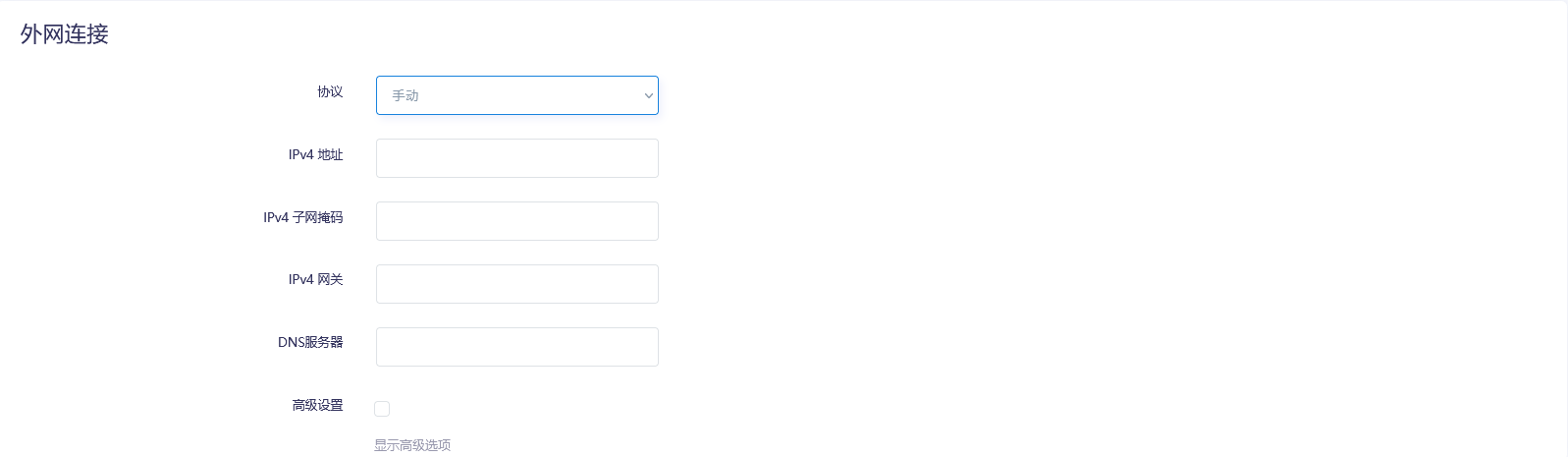The height and width of the screenshot is (457, 1568).
Task: Click the IPv4 网关 label
Action: tap(315, 279)
